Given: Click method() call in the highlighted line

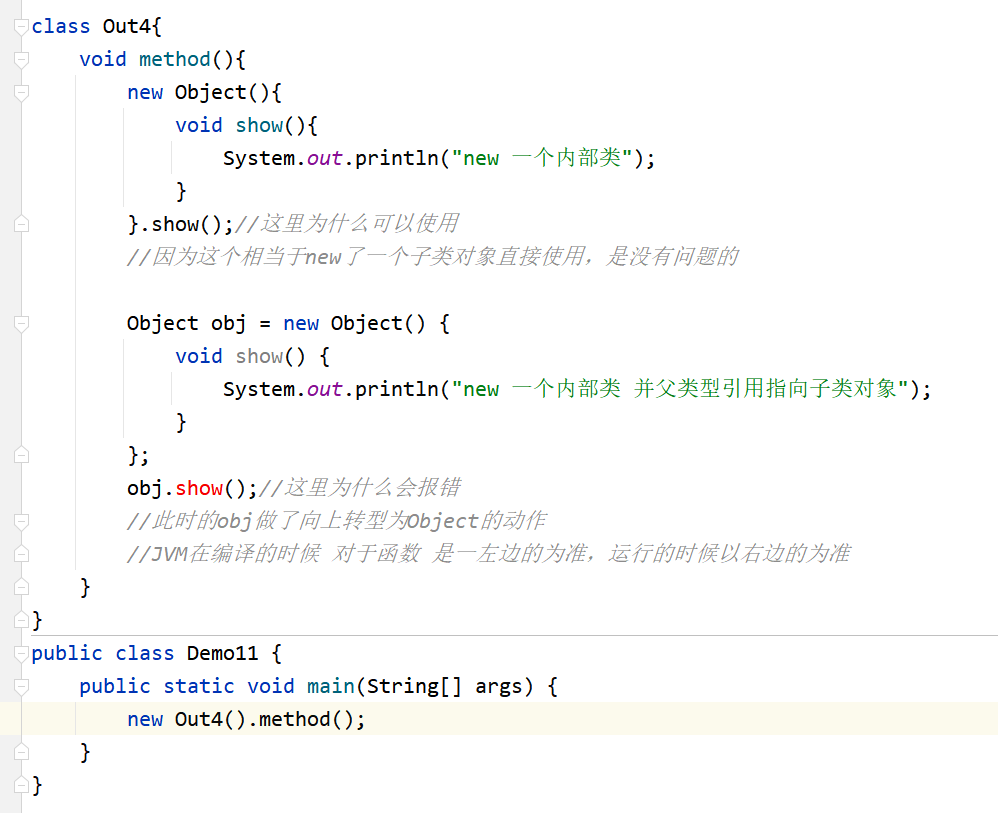Looking at the screenshot, I should point(306,719).
